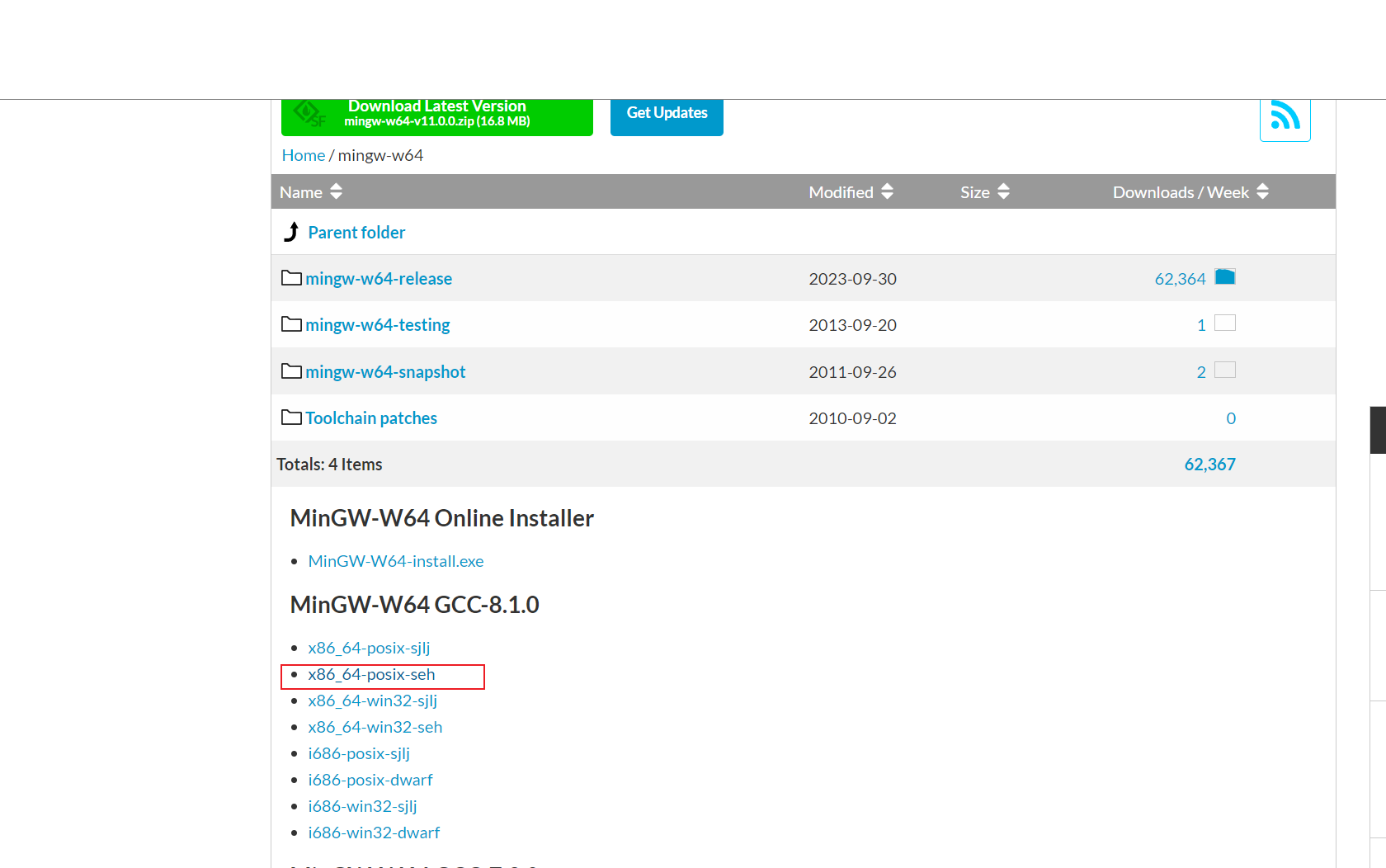This screenshot has height=868, width=1386.
Task: Click the Get Updates button
Action: point(667,117)
